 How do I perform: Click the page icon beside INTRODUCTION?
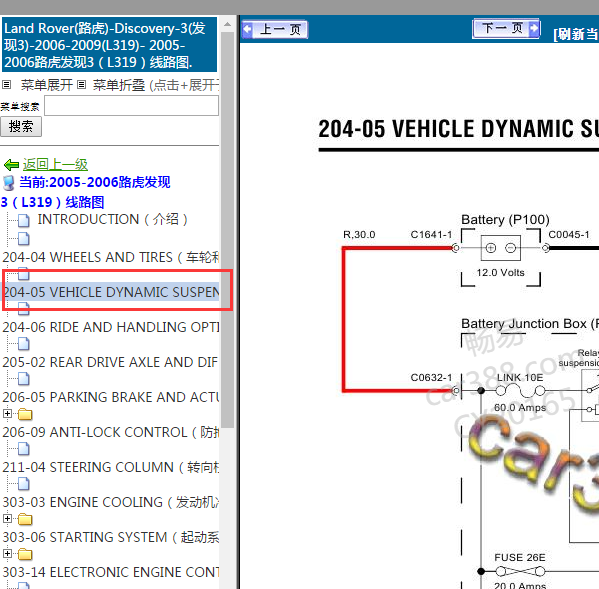(x=24, y=220)
